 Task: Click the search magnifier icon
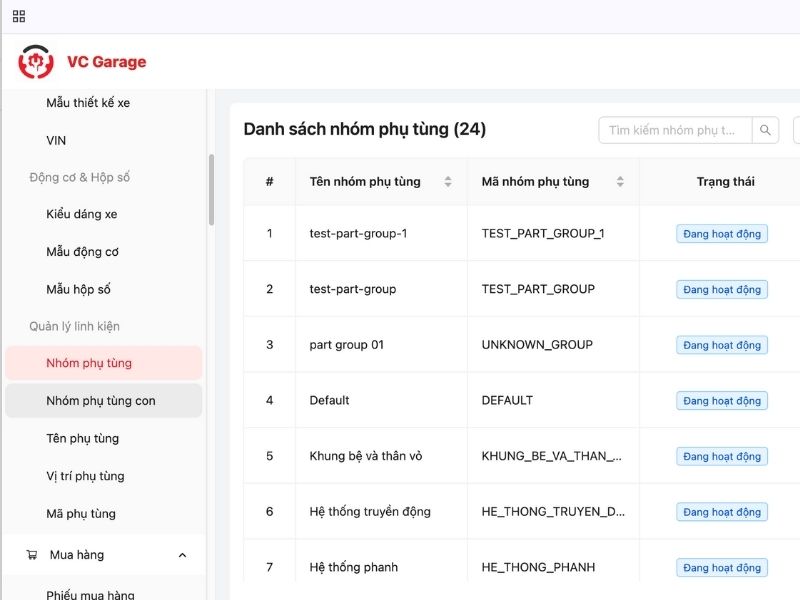(765, 130)
